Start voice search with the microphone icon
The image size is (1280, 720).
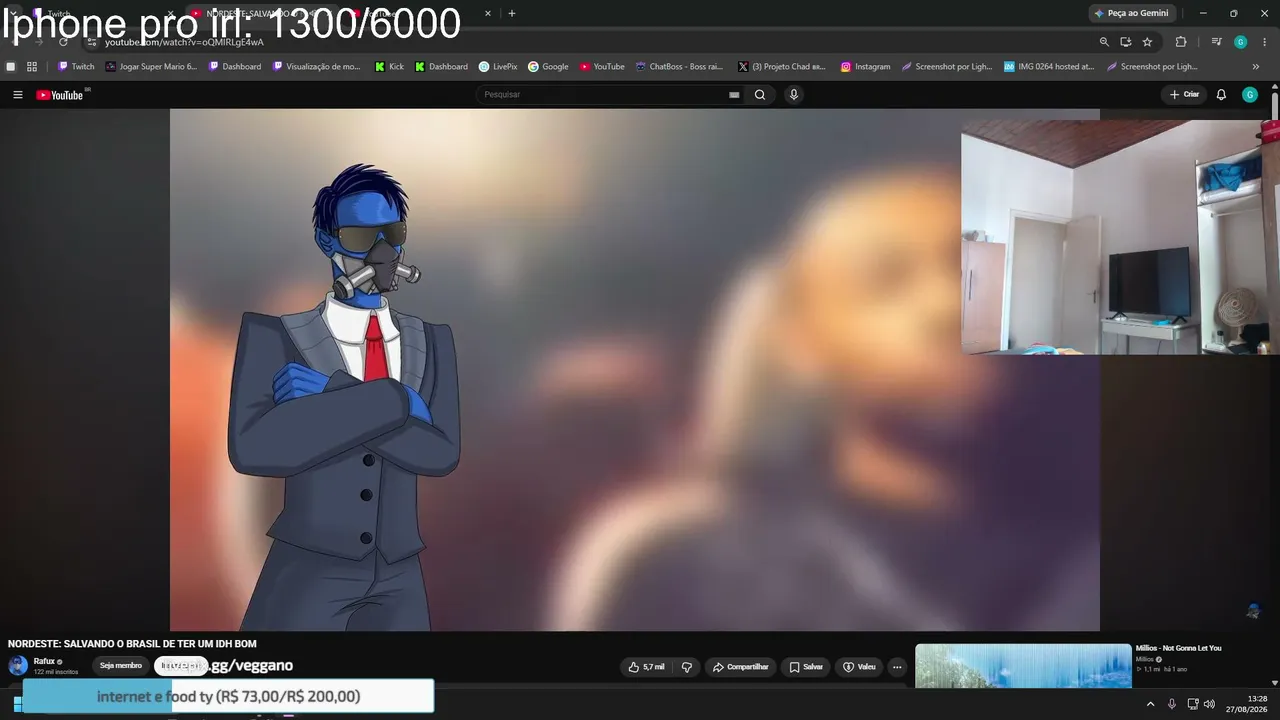[794, 95]
